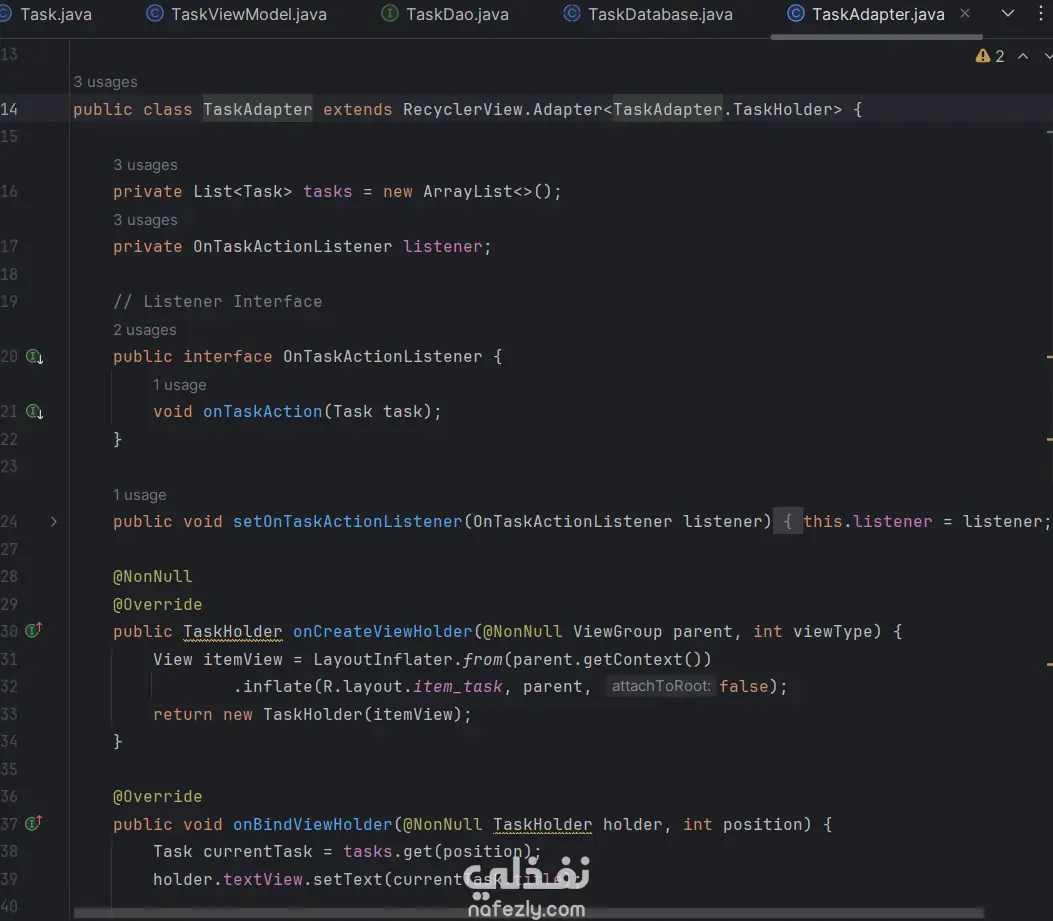Click the gutter icon next to onTaskAction

pyautogui.click(x=34, y=412)
